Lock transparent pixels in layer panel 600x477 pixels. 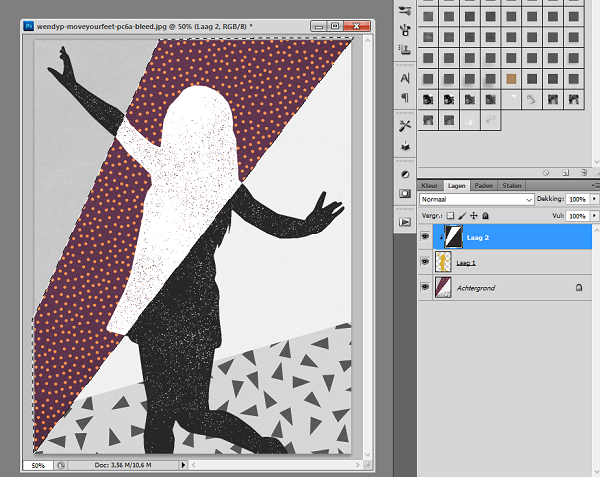(x=451, y=215)
